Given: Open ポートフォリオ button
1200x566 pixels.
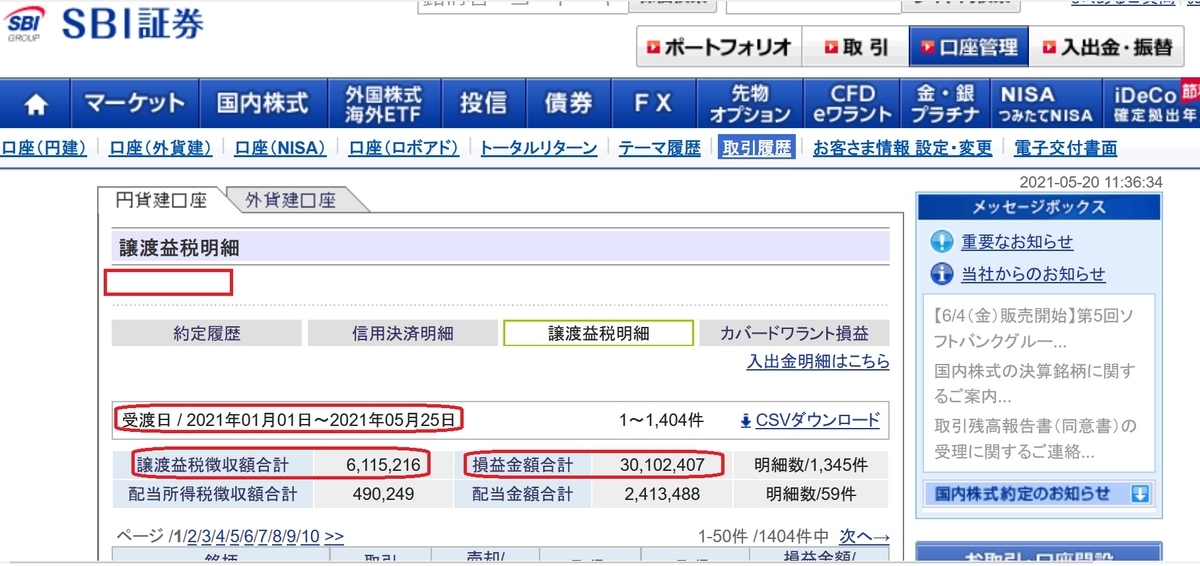Looking at the screenshot, I should pyautogui.click(x=719, y=47).
